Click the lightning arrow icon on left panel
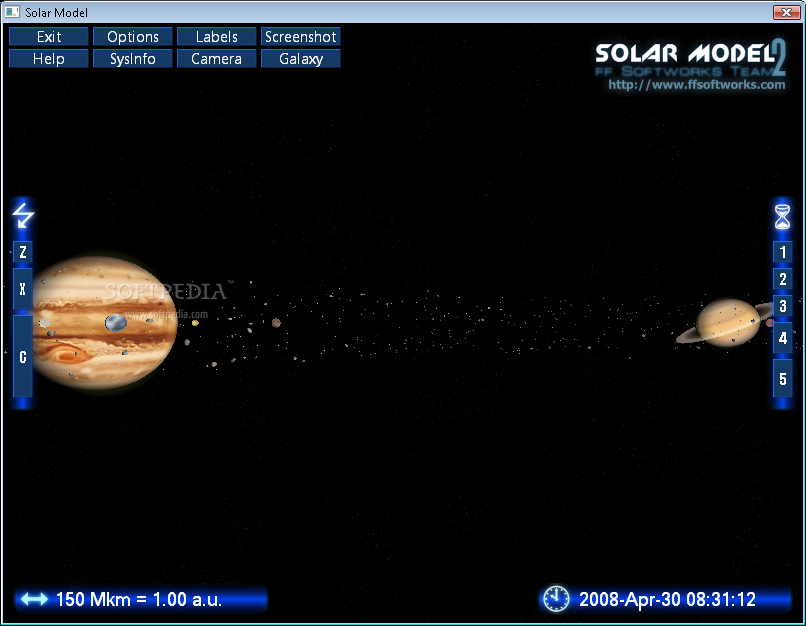Viewport: 806px width, 626px height. 23,215
